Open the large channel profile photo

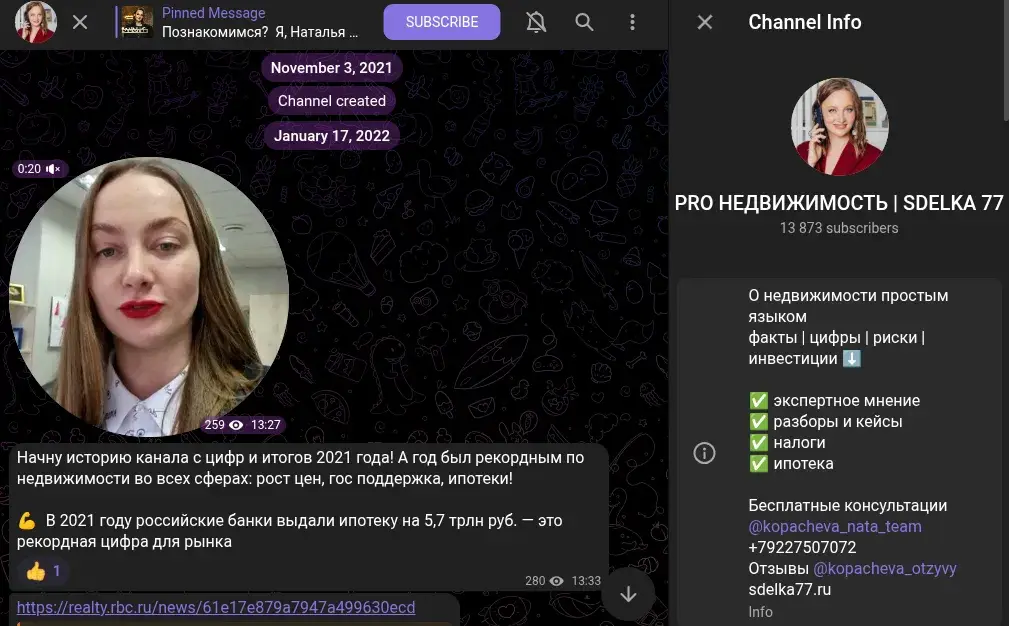point(839,127)
